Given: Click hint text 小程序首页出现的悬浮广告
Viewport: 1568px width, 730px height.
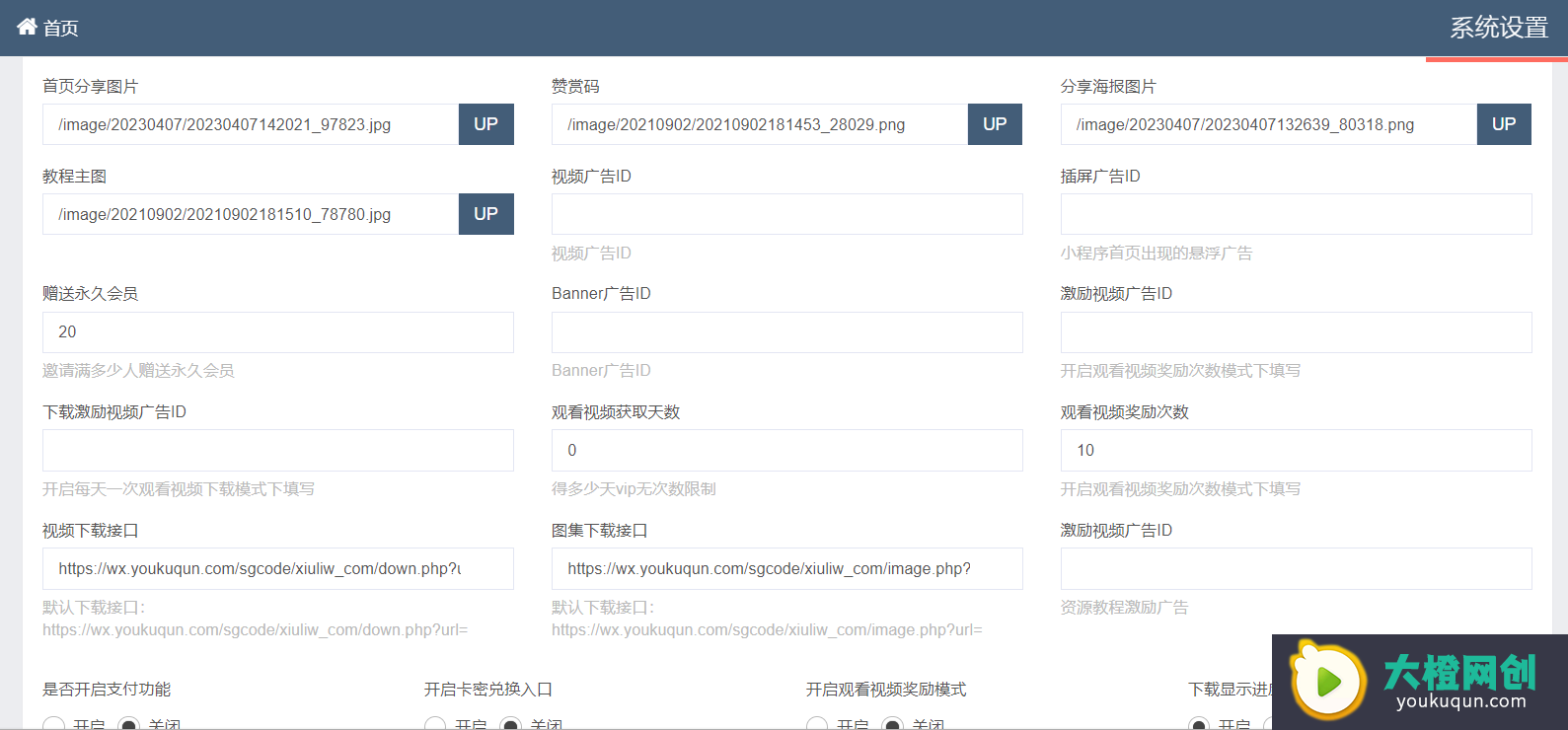Looking at the screenshot, I should 1157,254.
